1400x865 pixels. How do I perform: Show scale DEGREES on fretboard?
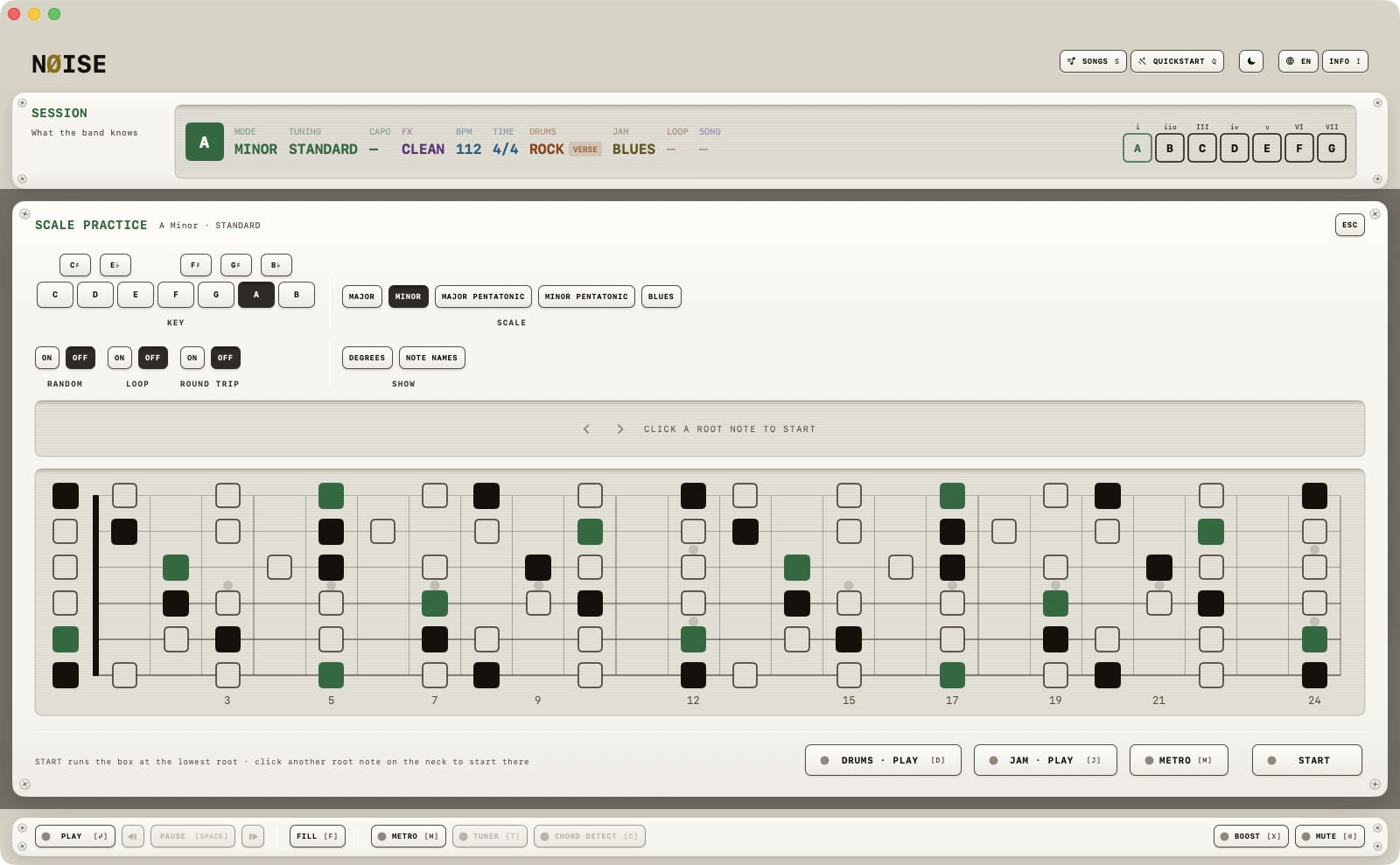point(367,358)
